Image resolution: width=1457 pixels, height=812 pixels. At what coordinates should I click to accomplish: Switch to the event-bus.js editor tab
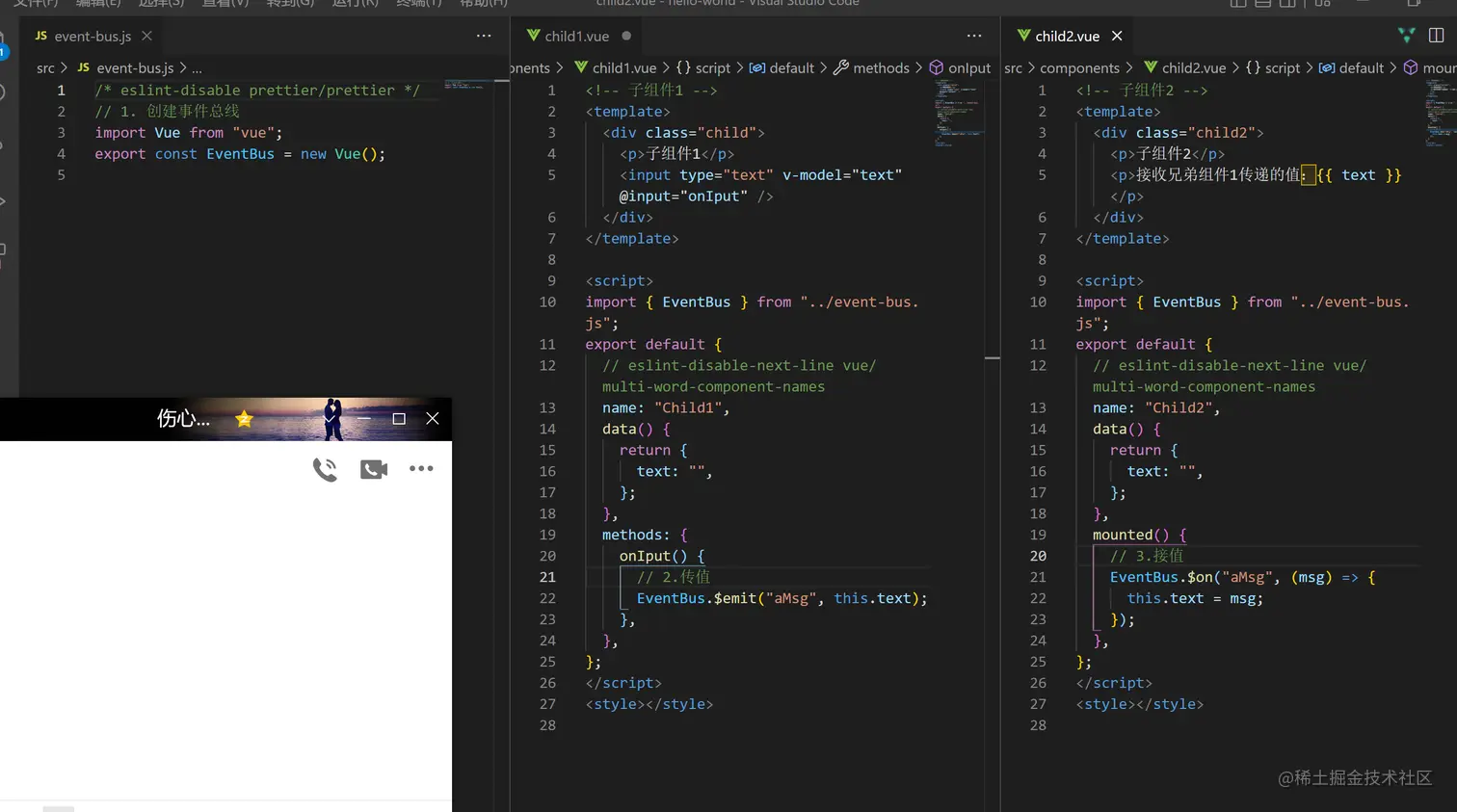(93, 36)
